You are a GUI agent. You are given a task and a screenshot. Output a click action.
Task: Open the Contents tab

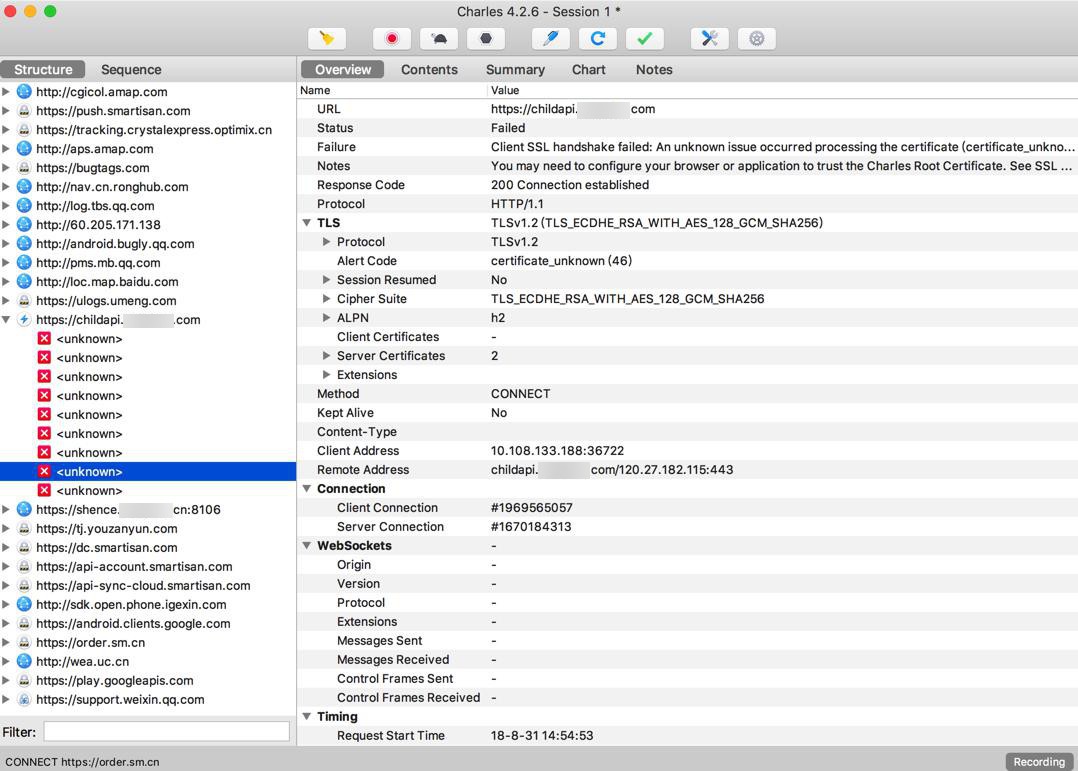(429, 69)
